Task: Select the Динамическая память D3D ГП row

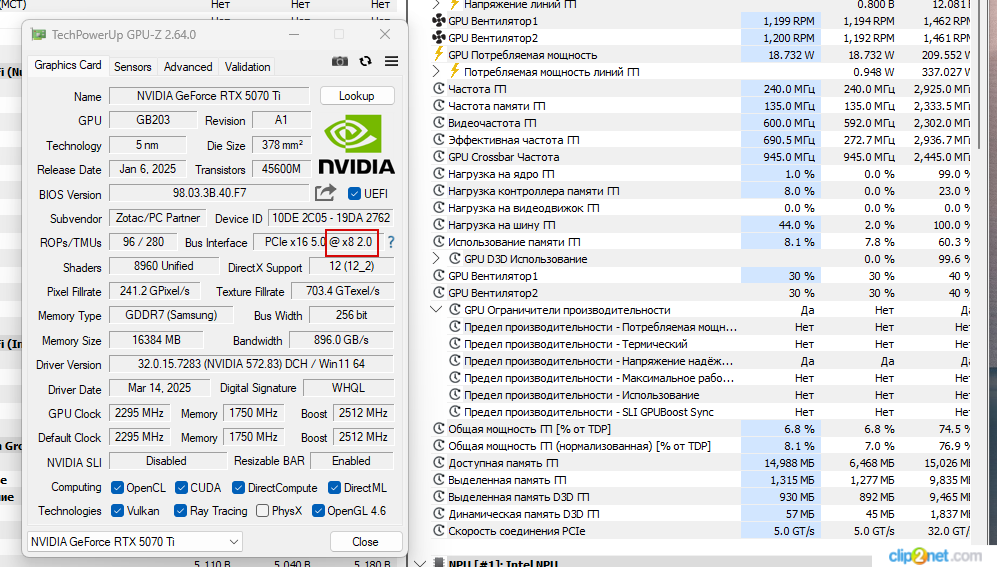Action: (699, 514)
